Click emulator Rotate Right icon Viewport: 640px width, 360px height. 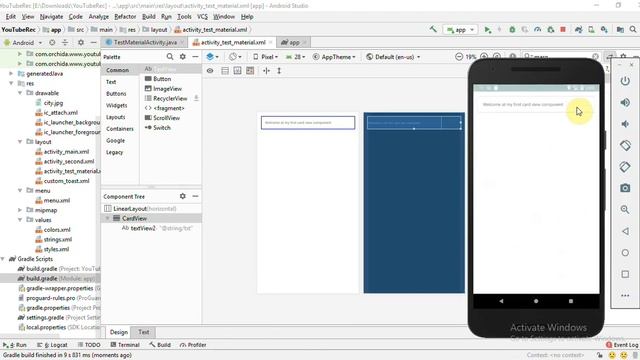point(625,167)
